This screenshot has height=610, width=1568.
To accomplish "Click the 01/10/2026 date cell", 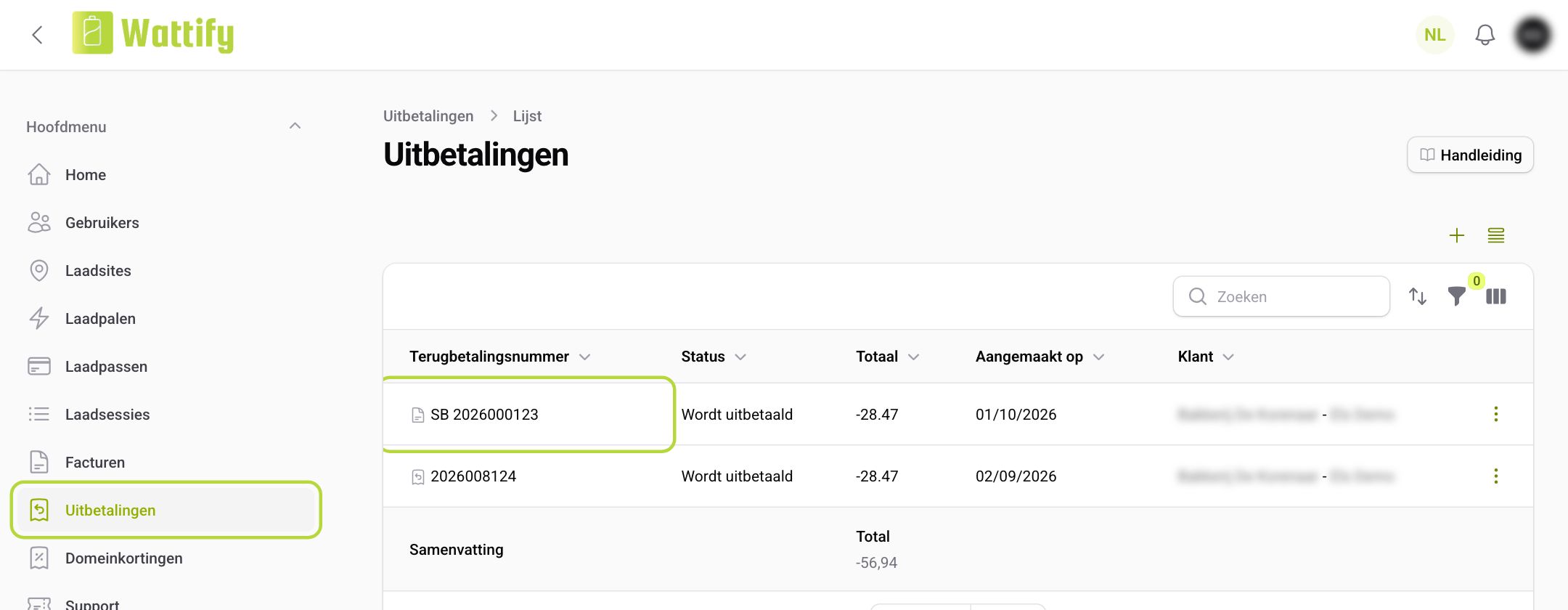I will coord(1016,415).
